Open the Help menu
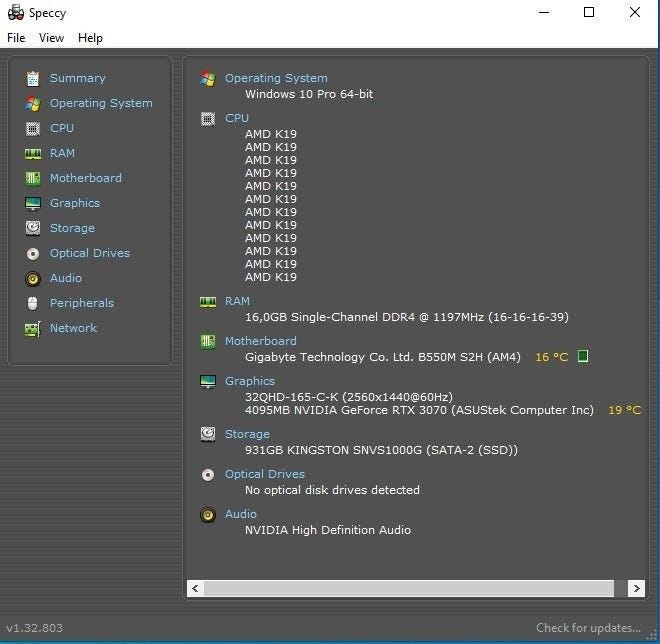The height and width of the screenshot is (644, 660). click(90, 38)
